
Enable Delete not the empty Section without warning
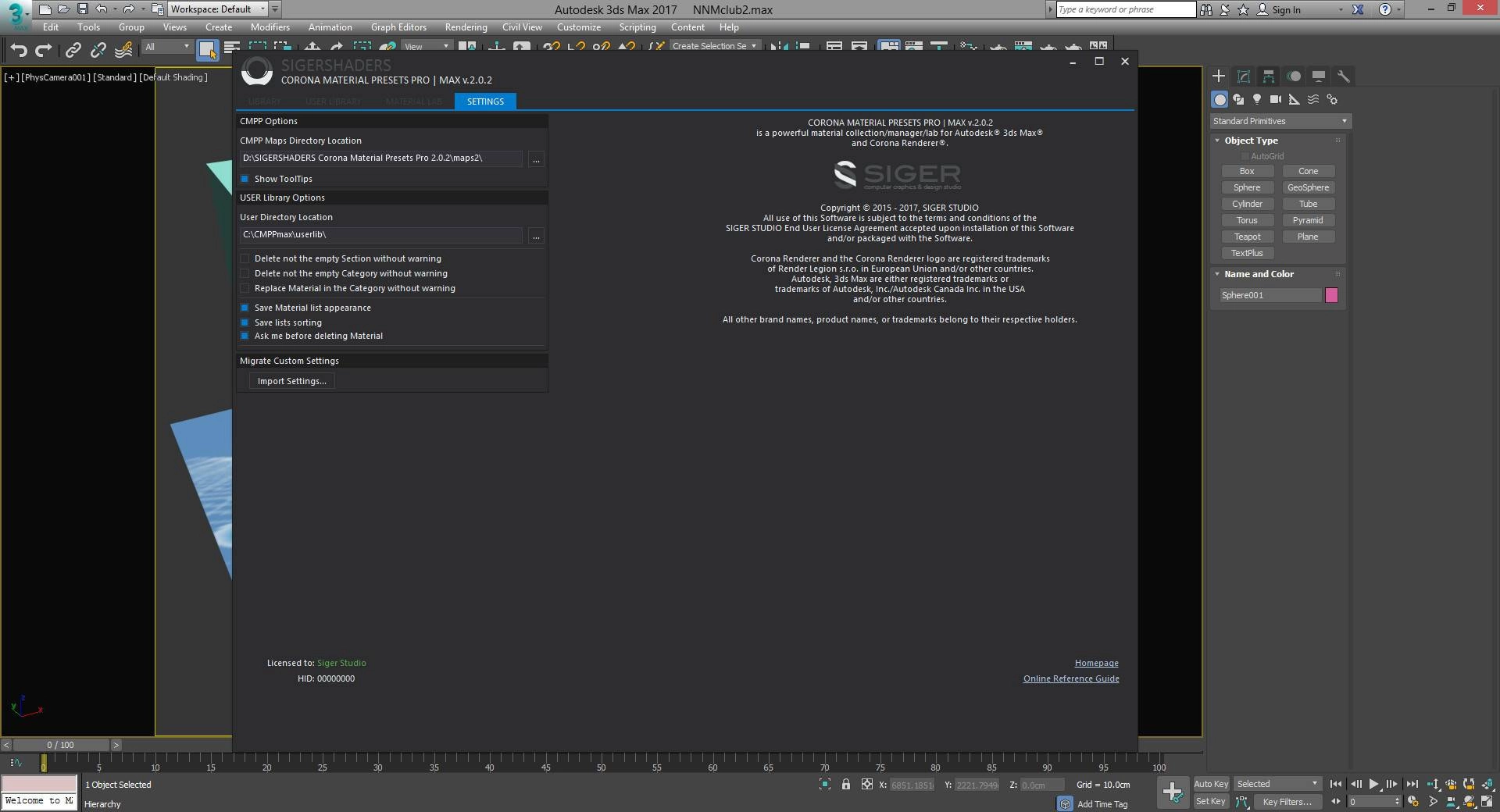click(x=245, y=258)
